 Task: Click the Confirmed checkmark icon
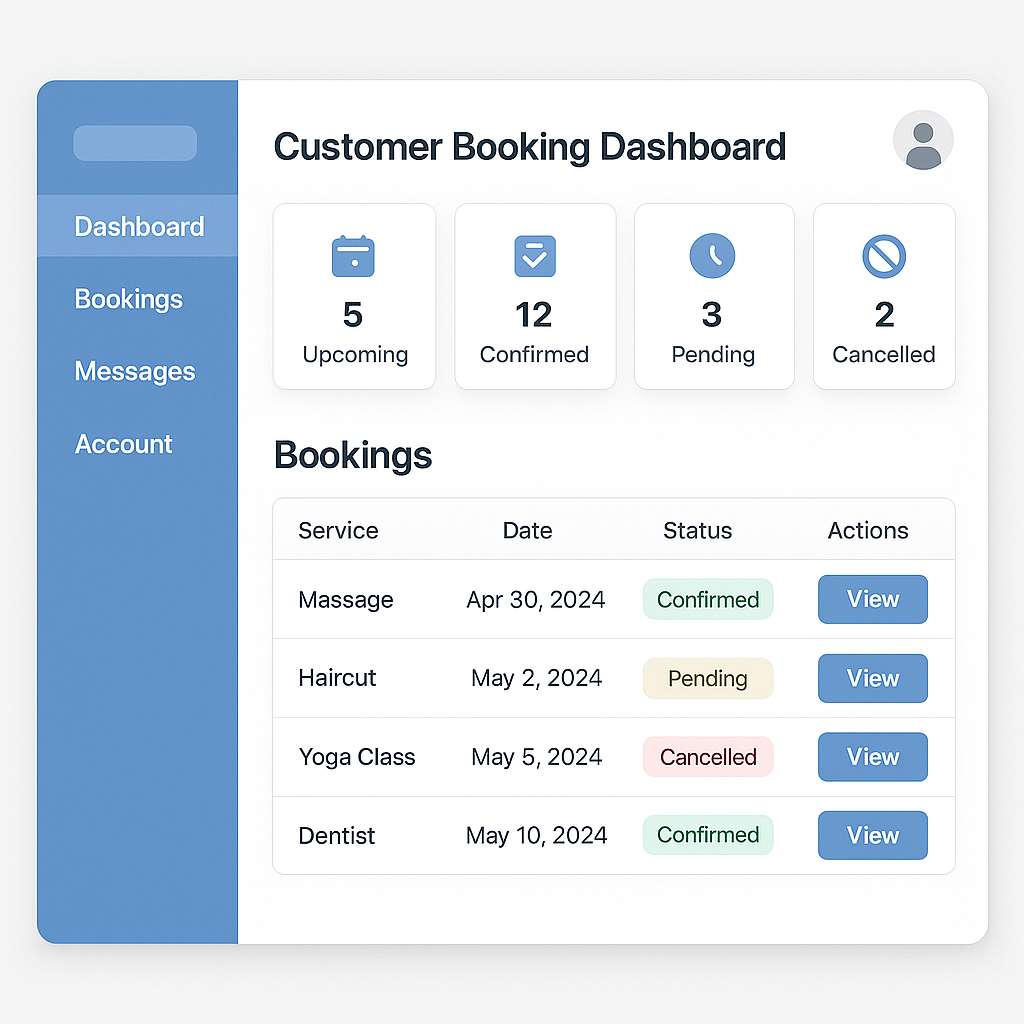point(534,256)
